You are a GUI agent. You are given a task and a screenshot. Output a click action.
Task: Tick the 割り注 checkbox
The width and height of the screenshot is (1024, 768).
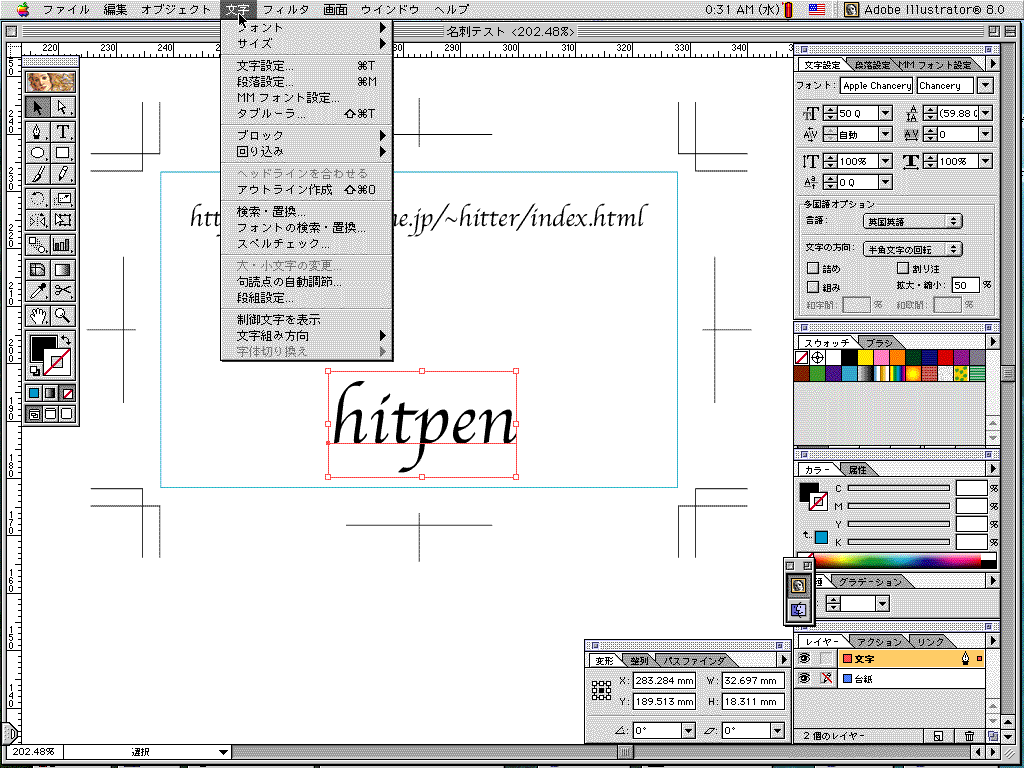903,268
